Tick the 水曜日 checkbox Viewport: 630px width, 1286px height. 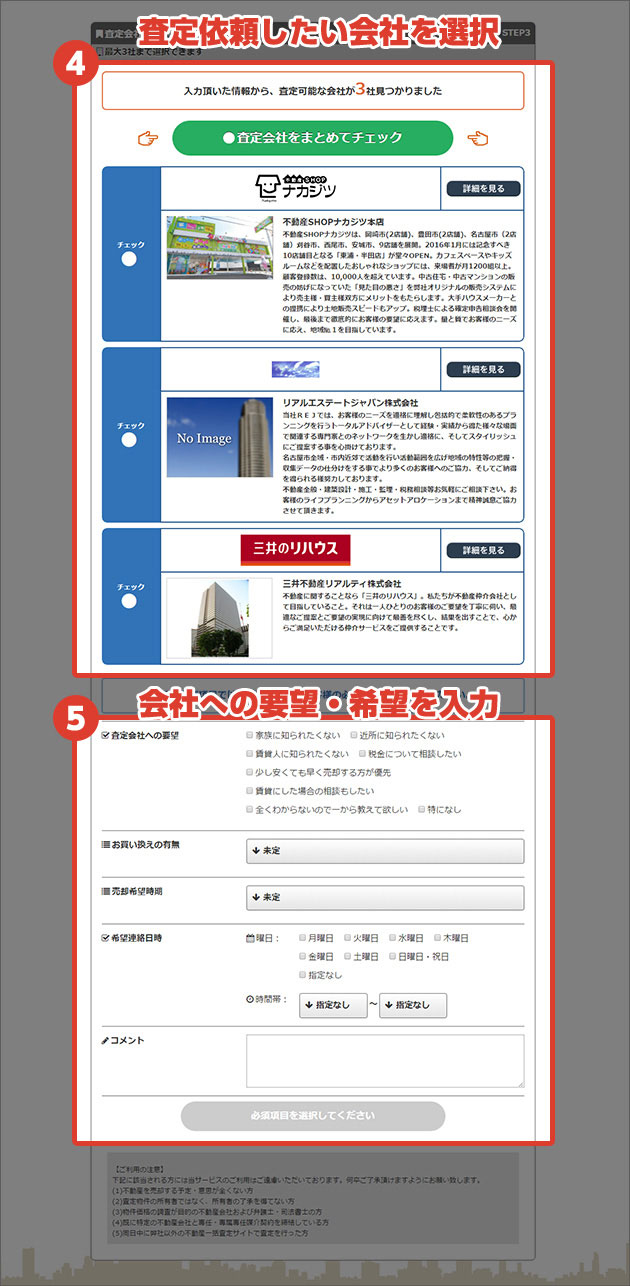pos(393,938)
